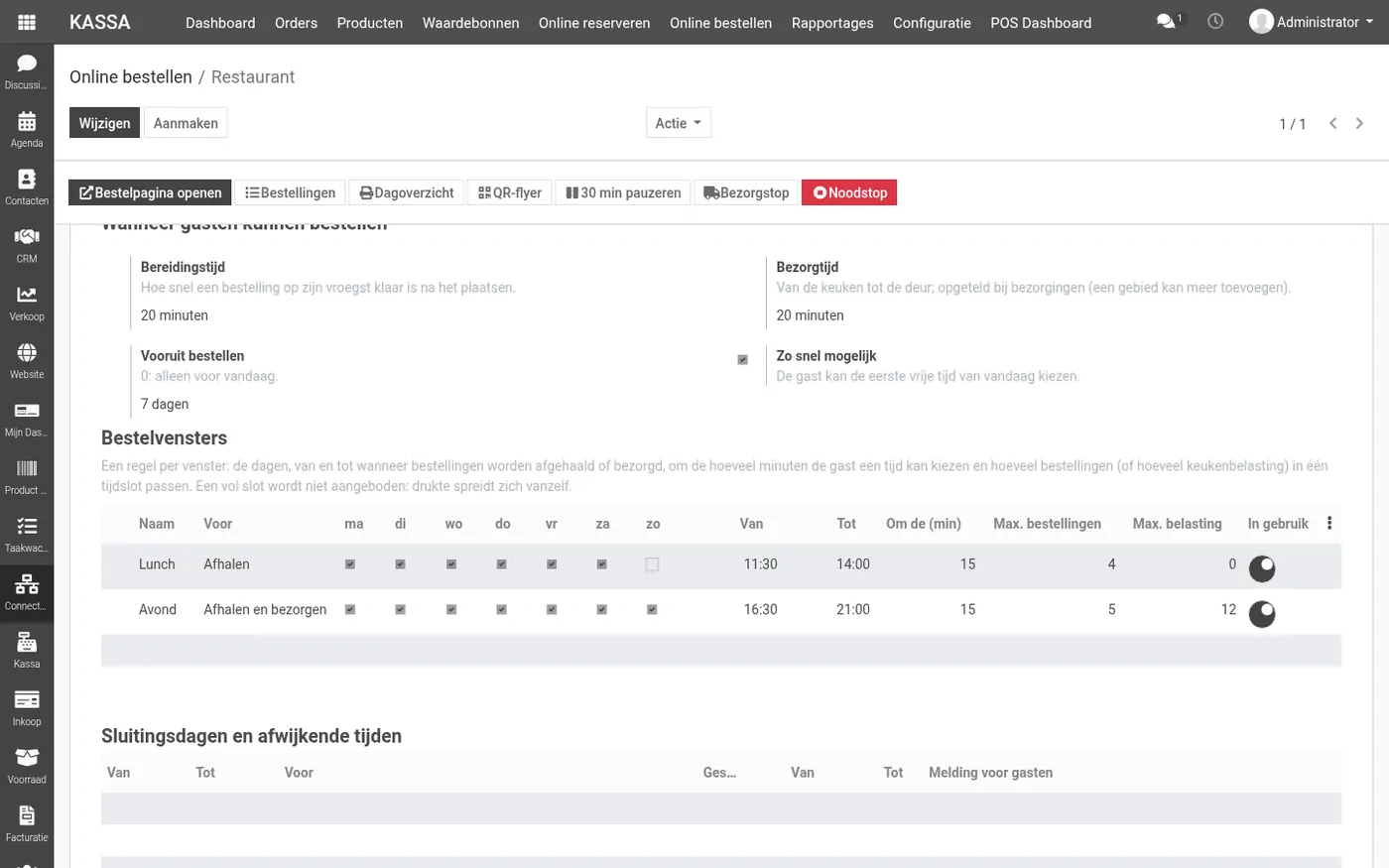The height and width of the screenshot is (868, 1389).
Task: Click Online bestellen breadcrumb link
Action: pos(131,76)
